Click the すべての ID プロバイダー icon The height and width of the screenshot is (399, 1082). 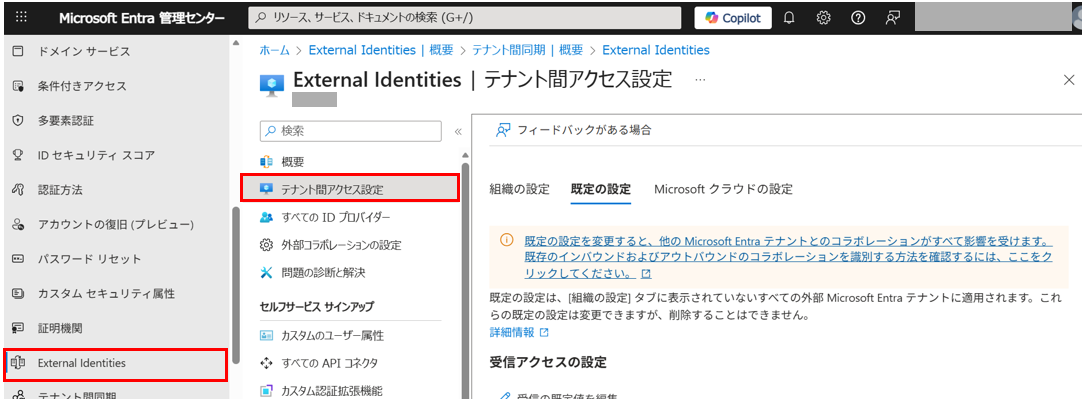[266, 217]
